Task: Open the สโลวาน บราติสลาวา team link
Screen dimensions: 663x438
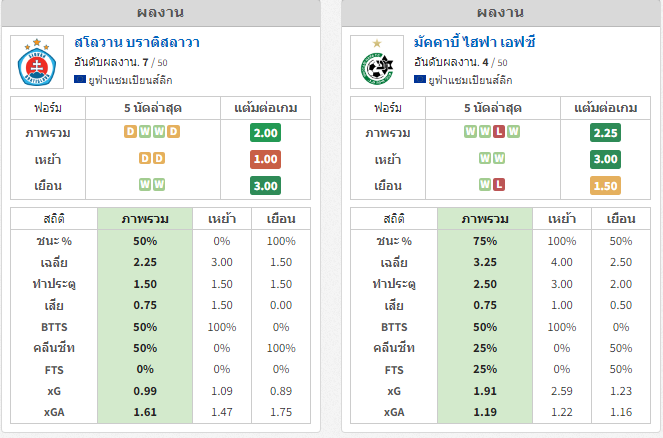Action: (x=137, y=42)
